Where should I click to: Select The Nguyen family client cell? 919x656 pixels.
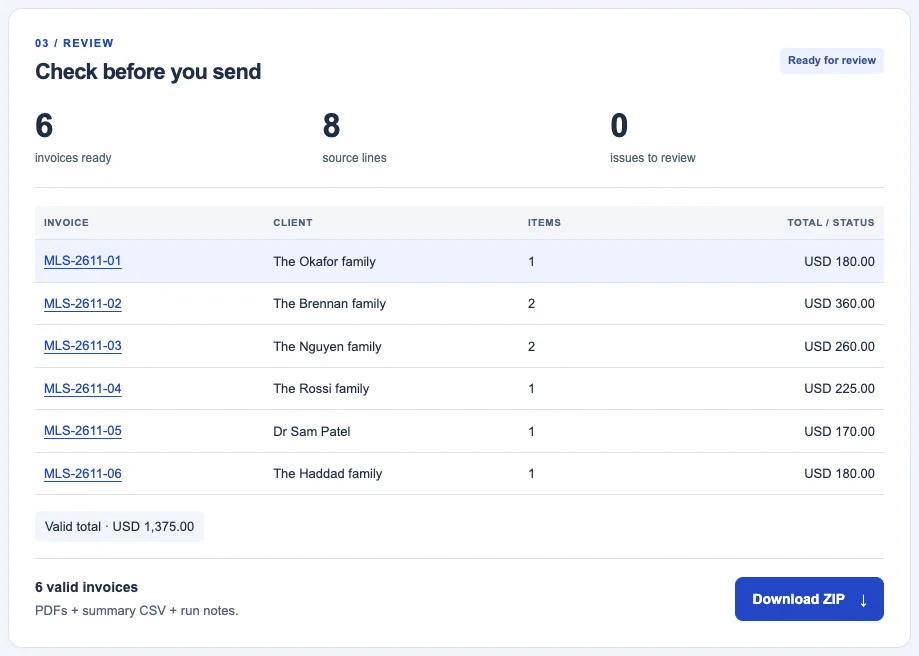coord(327,346)
